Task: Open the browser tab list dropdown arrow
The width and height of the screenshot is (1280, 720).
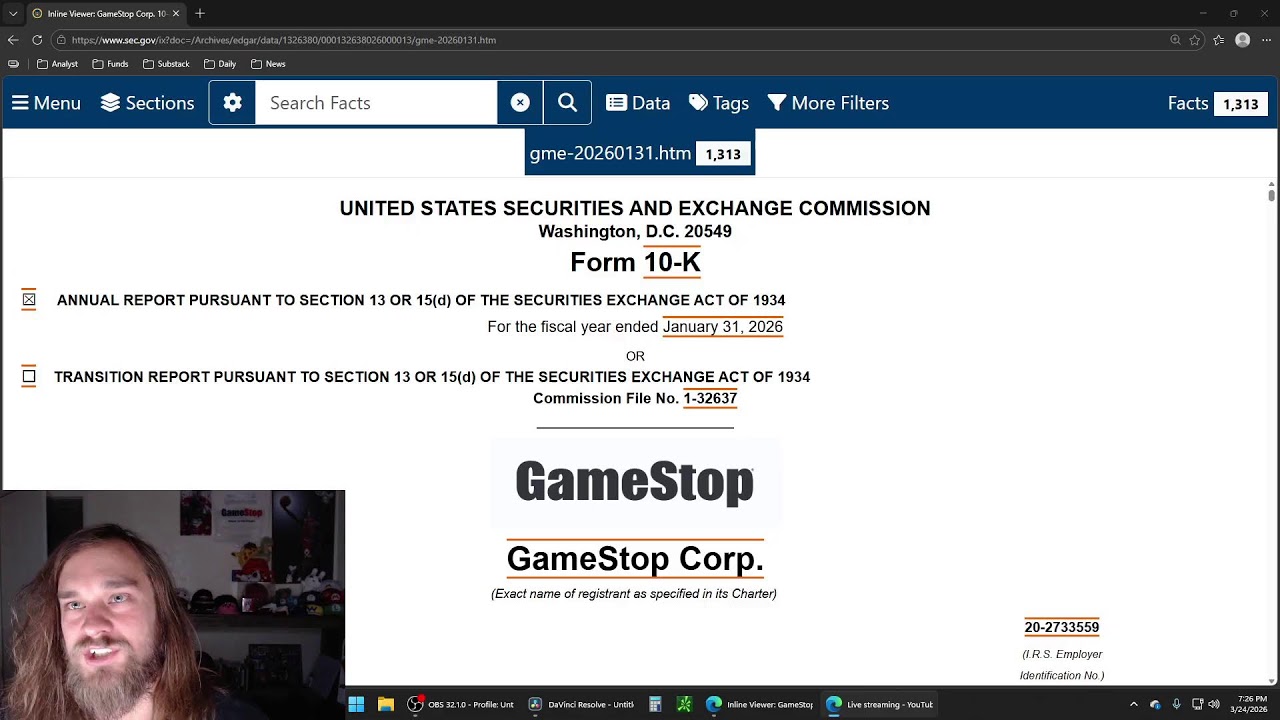Action: point(13,14)
